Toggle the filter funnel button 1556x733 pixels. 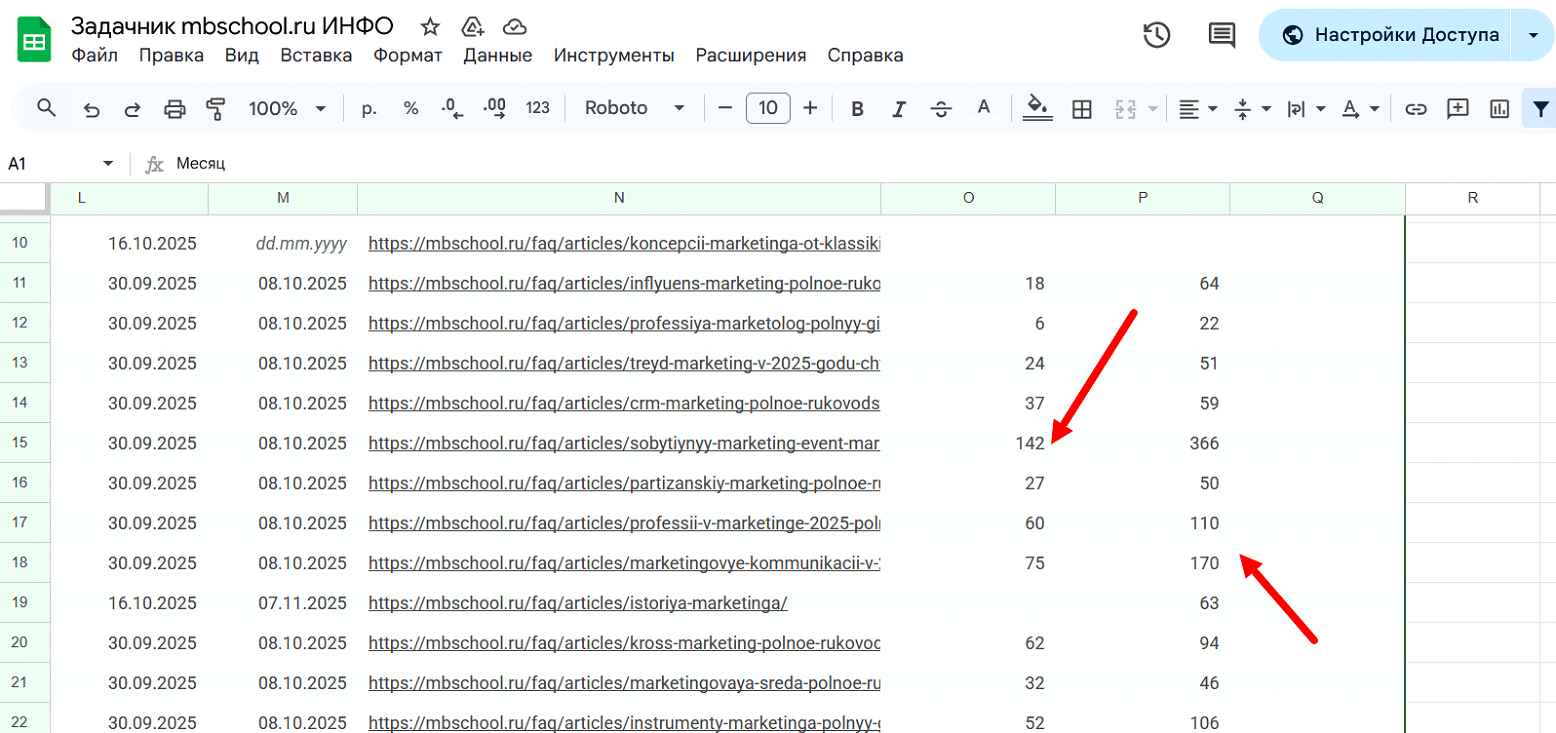[1540, 108]
